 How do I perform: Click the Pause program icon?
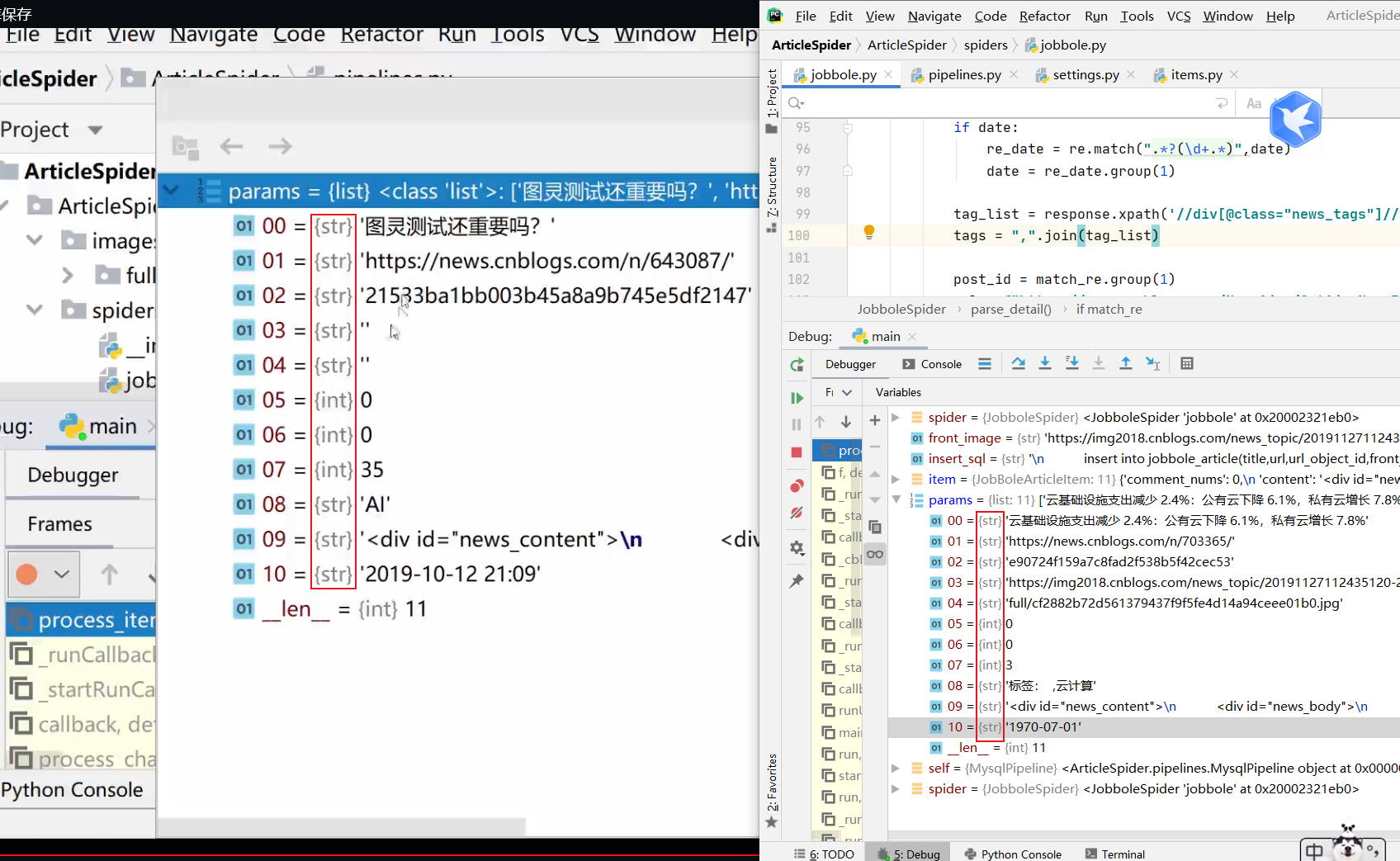(x=797, y=424)
